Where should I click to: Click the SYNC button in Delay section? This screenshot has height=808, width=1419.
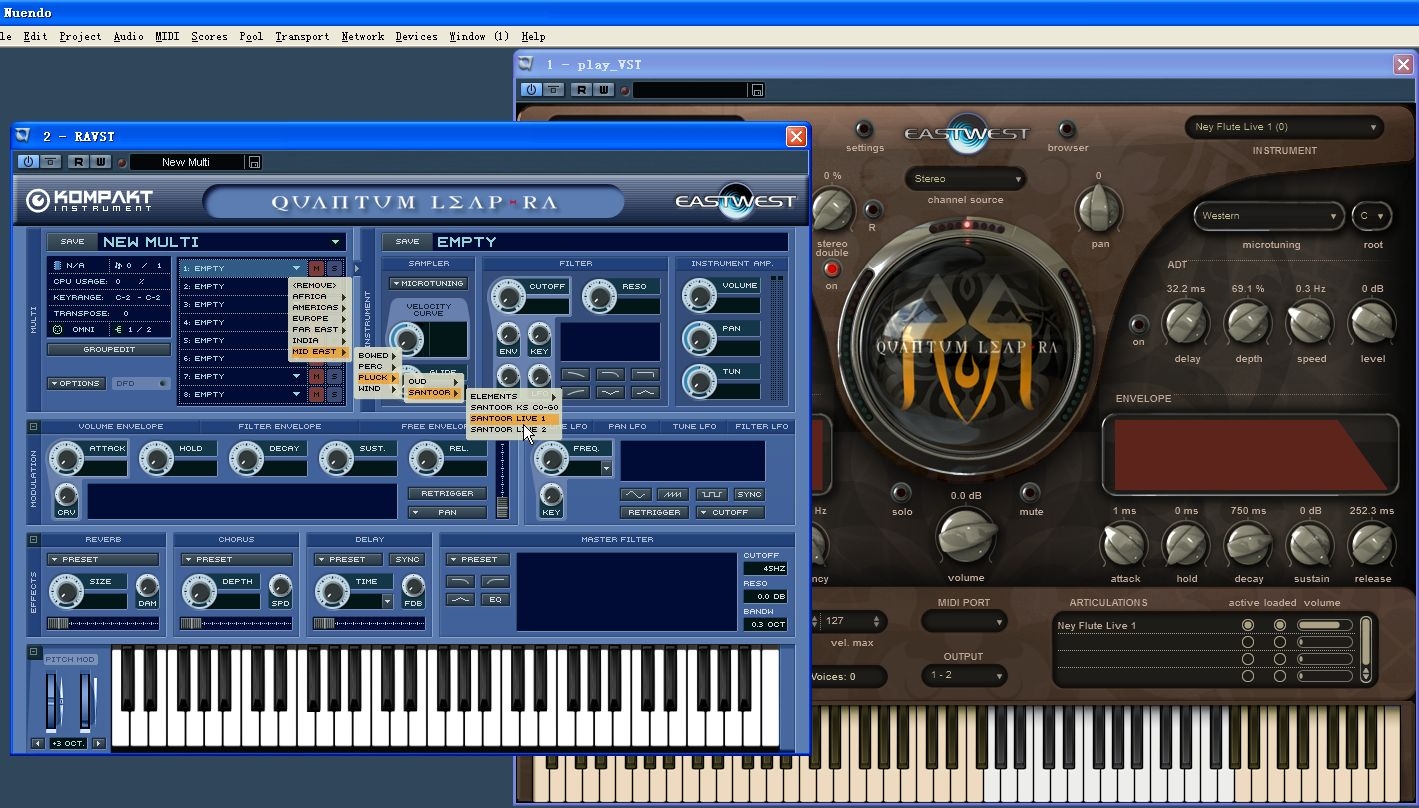[x=406, y=559]
